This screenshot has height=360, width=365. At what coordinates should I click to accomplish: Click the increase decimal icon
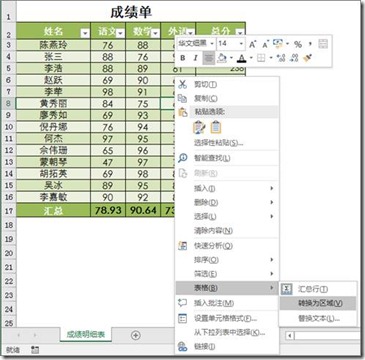click(x=281, y=58)
